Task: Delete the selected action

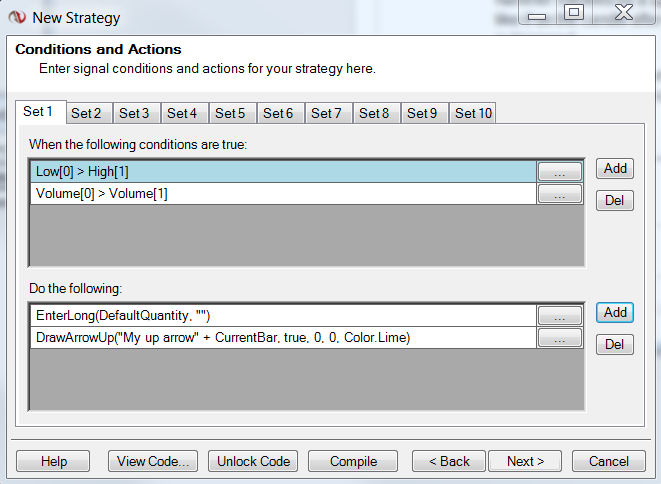Action: click(615, 345)
